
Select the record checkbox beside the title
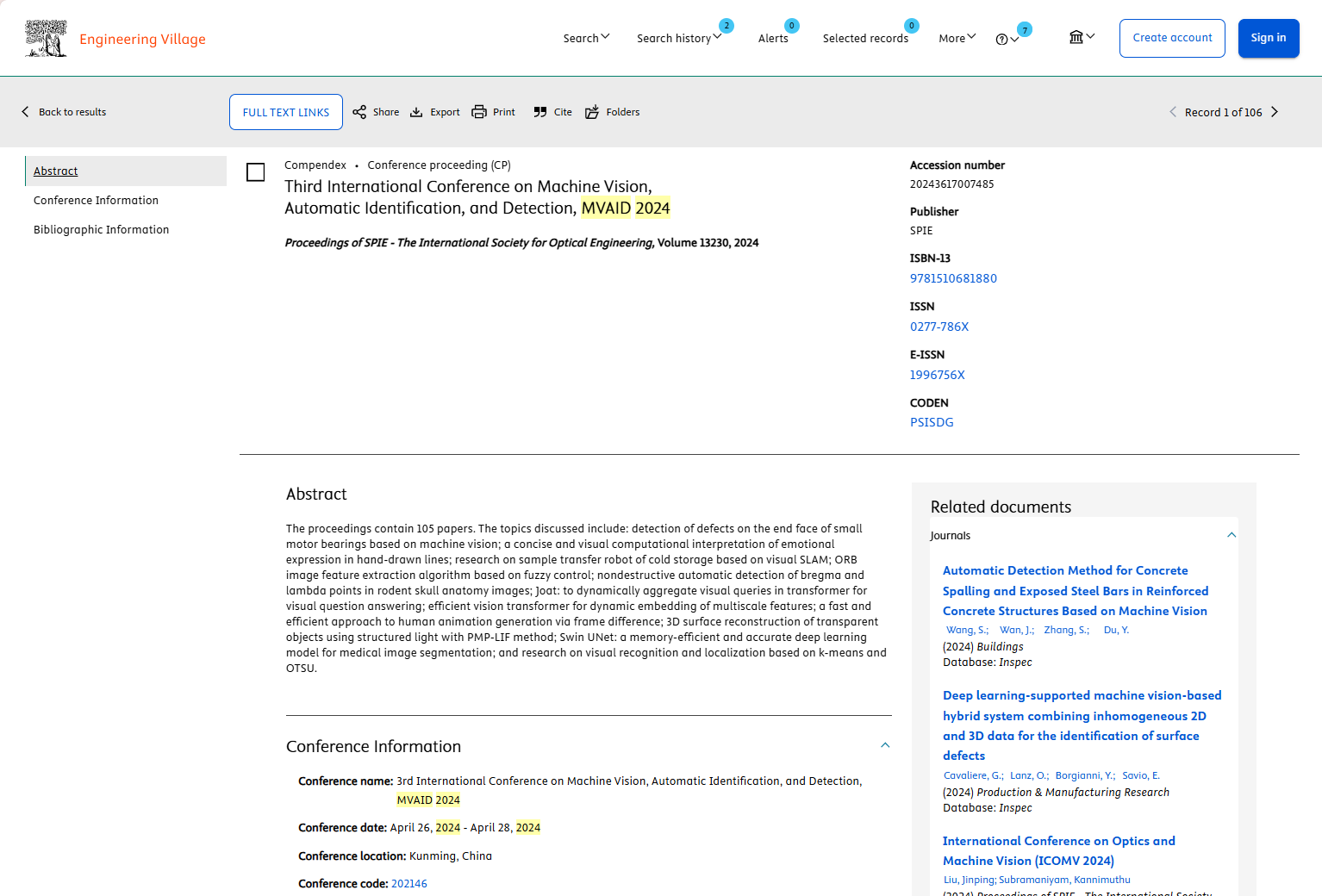(256, 172)
